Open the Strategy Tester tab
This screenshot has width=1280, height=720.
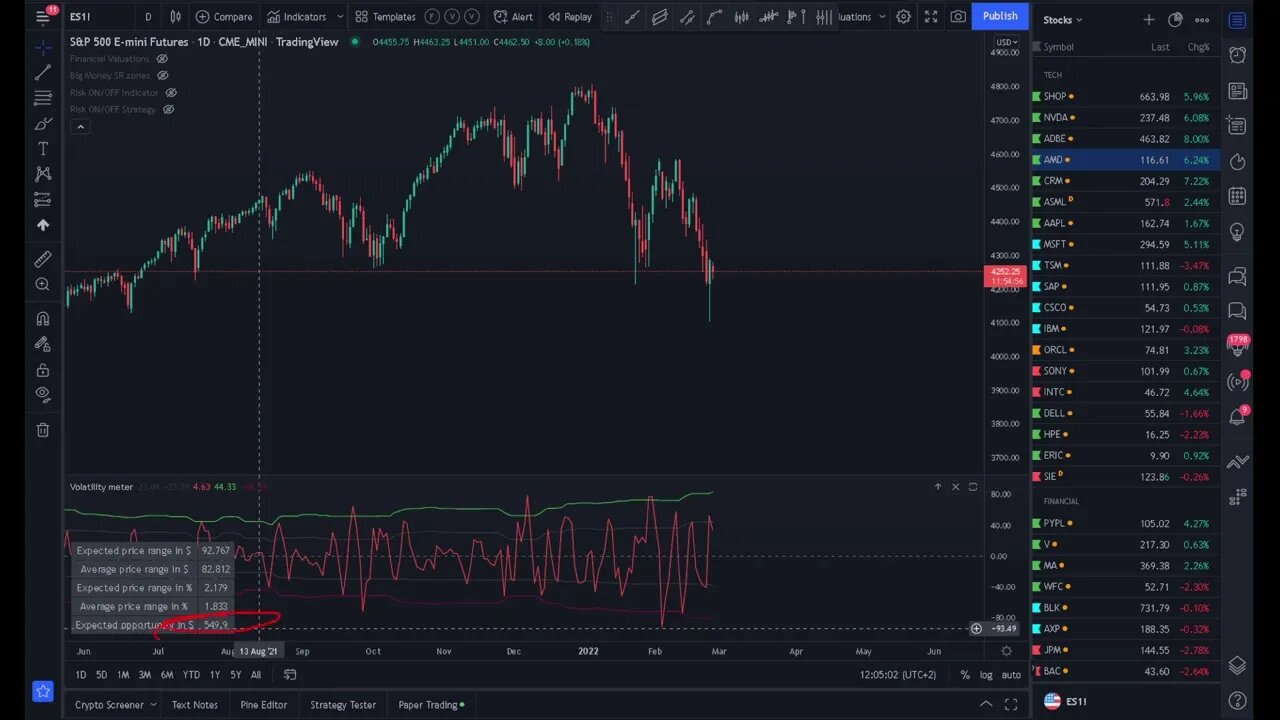click(x=343, y=705)
